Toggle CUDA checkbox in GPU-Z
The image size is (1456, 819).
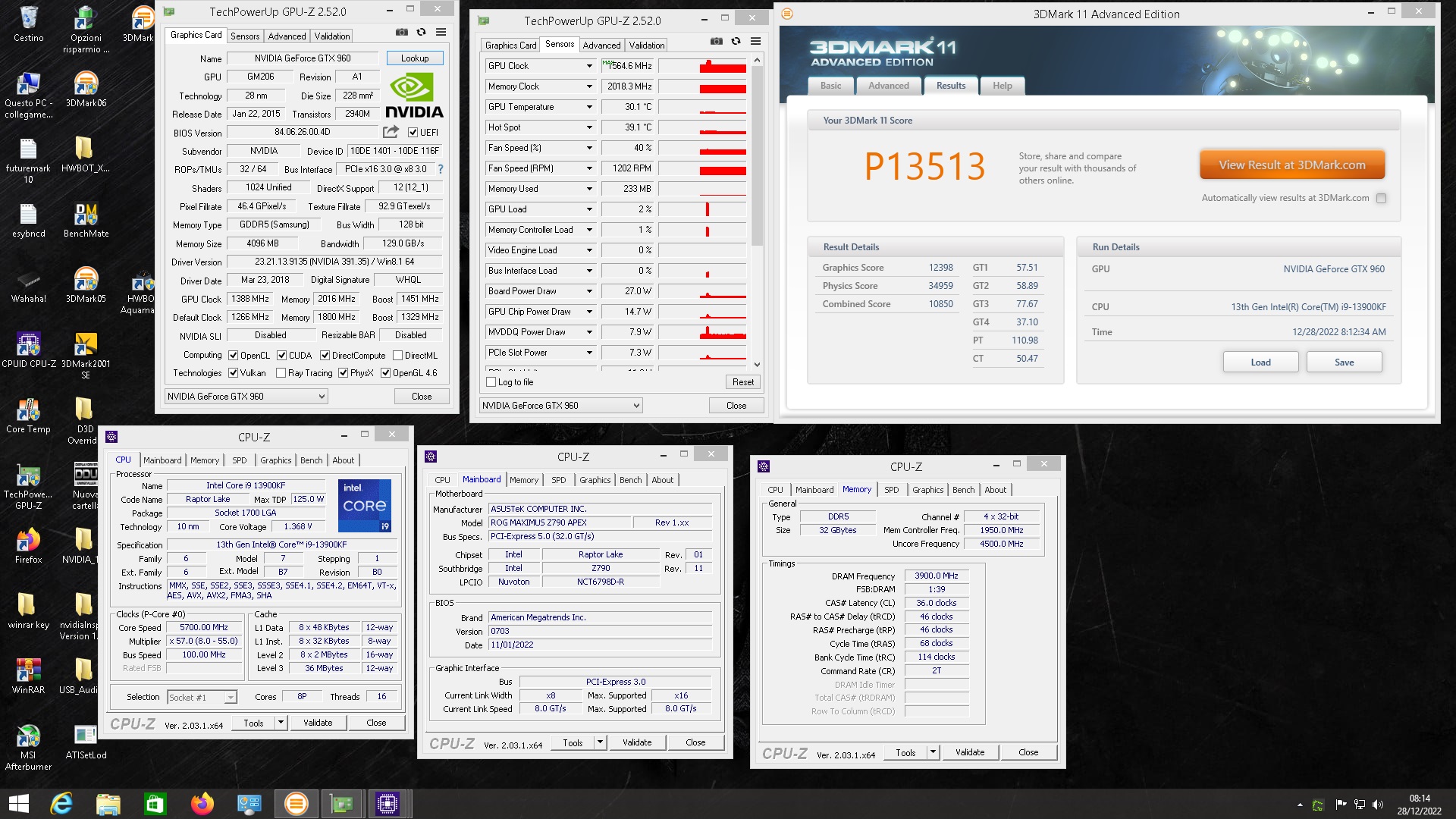click(282, 355)
